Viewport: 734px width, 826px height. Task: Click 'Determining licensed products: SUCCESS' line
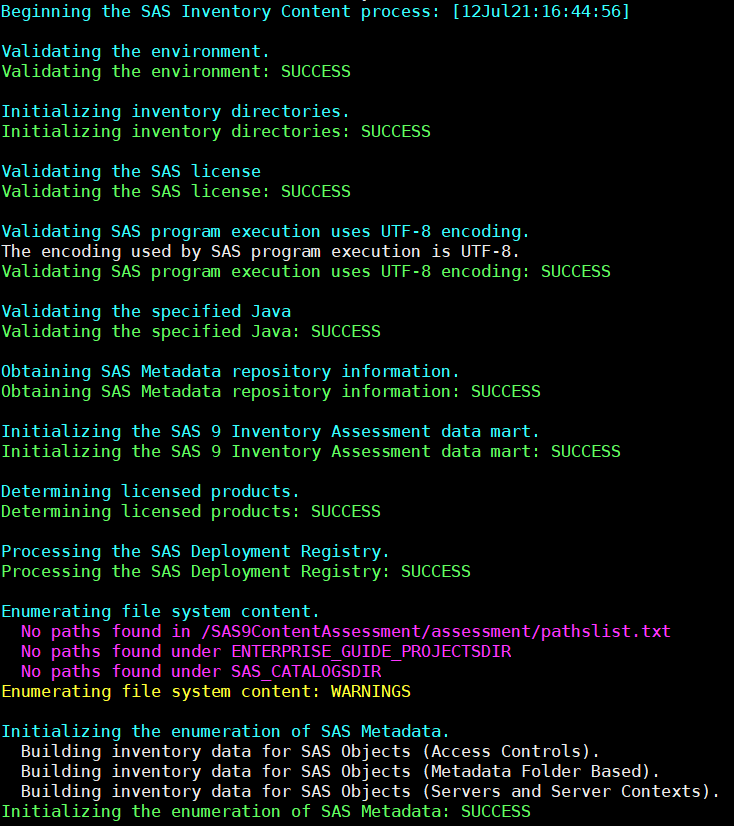[x=191, y=512]
